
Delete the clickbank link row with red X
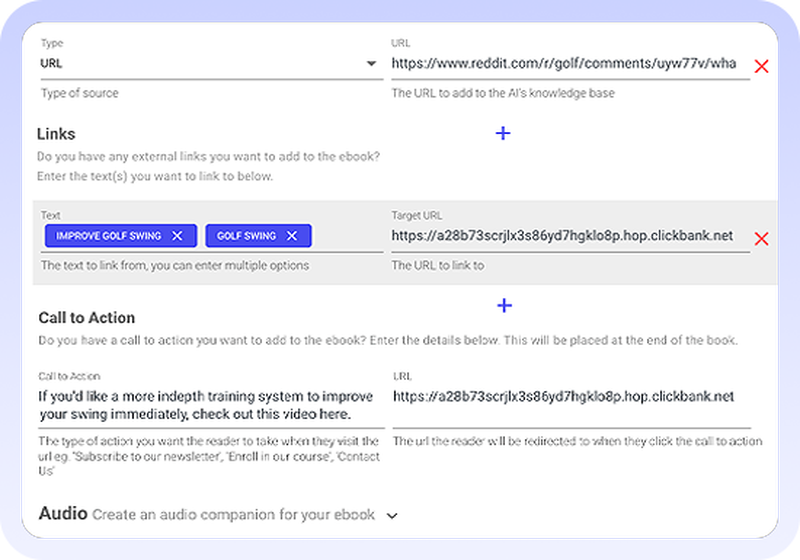761,239
